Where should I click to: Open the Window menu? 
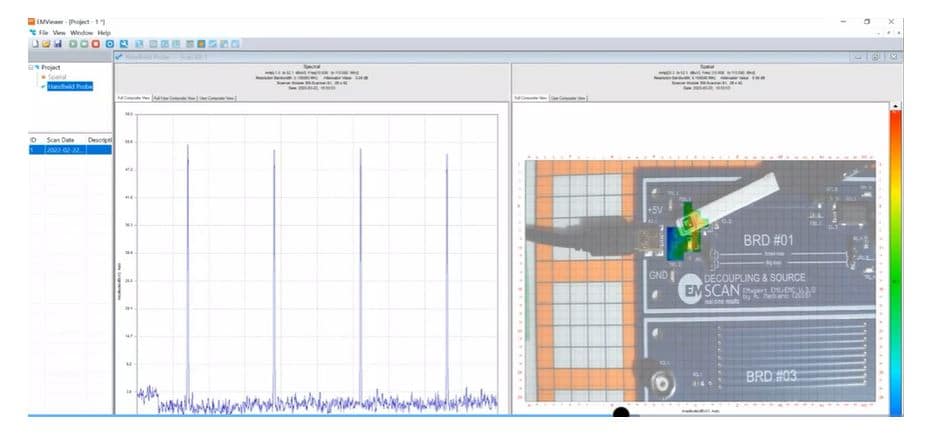[81, 32]
